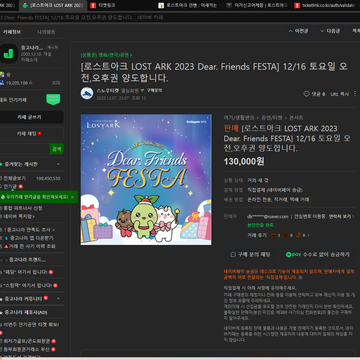The width and height of the screenshot is (360, 360).
Task: Click the Joonggonara cafe logo icon
Action: pos(9,53)
